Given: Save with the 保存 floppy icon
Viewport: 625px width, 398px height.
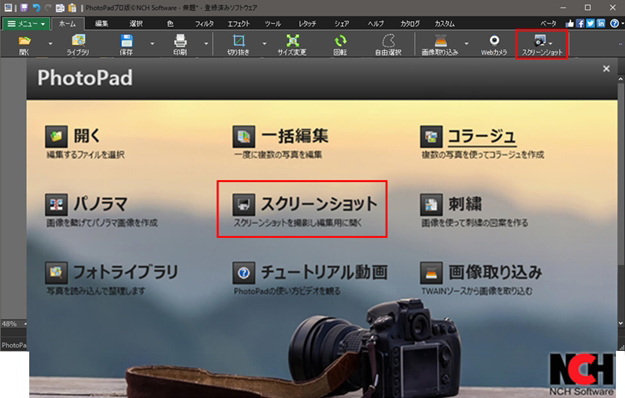Looking at the screenshot, I should point(126,44).
